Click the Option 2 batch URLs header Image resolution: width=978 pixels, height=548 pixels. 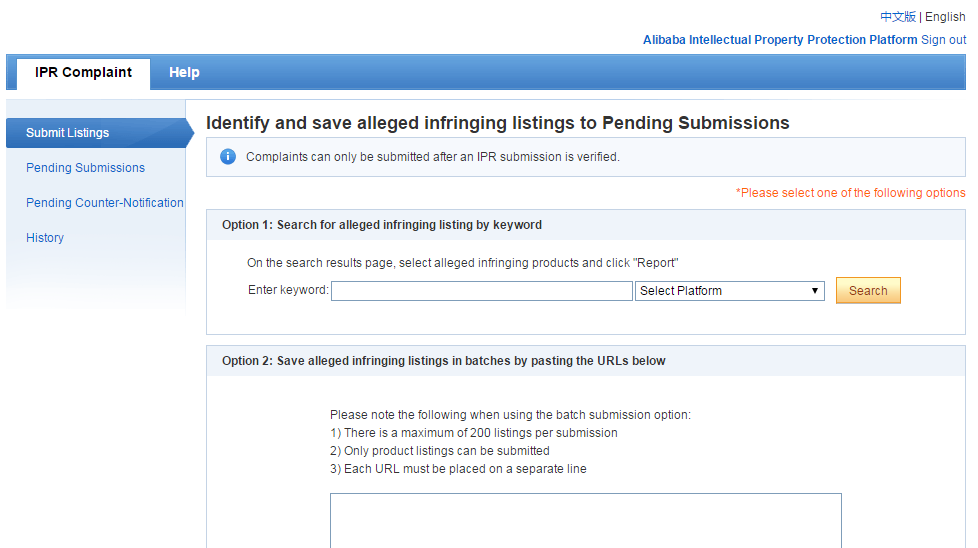coord(443,361)
